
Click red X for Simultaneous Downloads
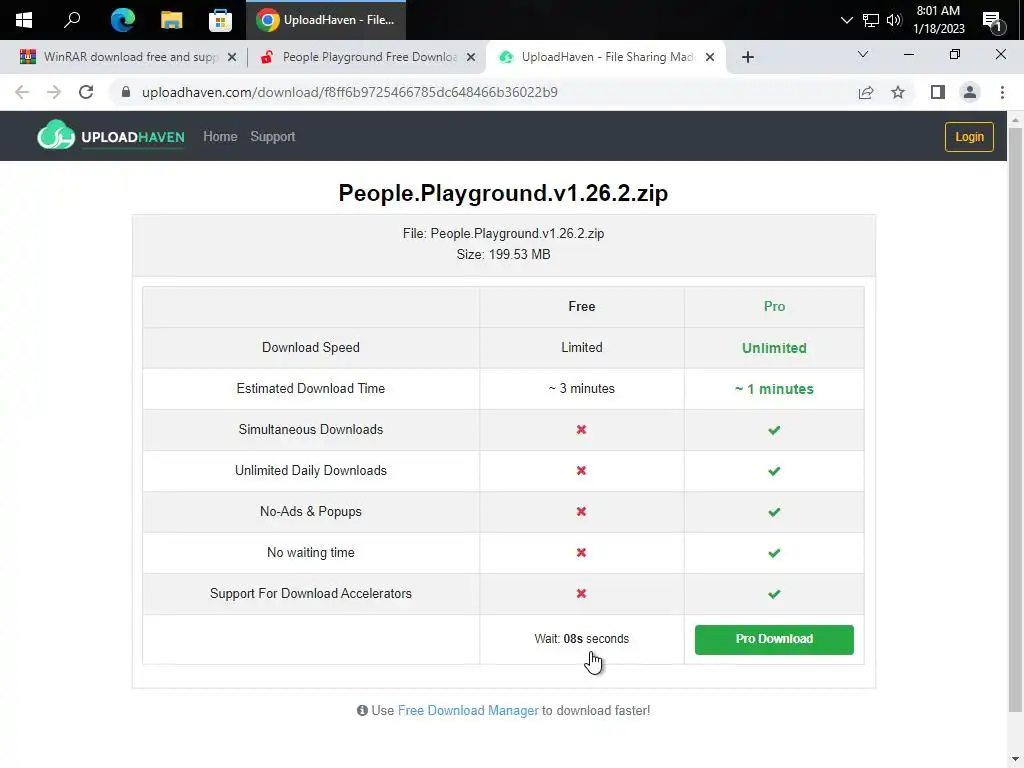(581, 429)
